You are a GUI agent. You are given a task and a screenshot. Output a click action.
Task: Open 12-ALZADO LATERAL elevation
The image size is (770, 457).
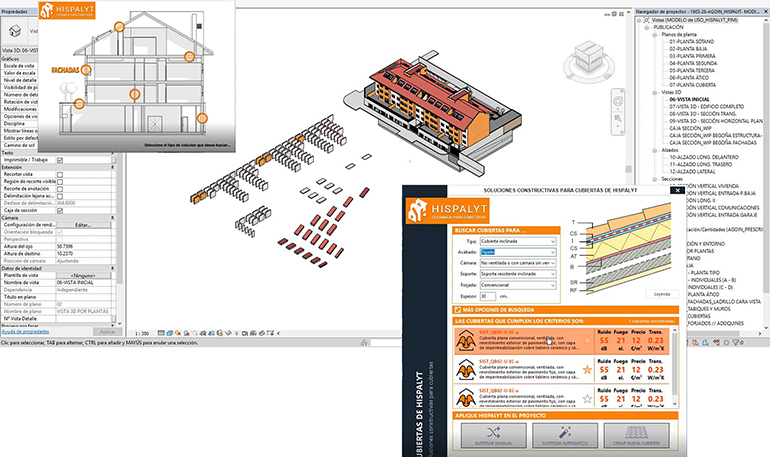[692, 172]
